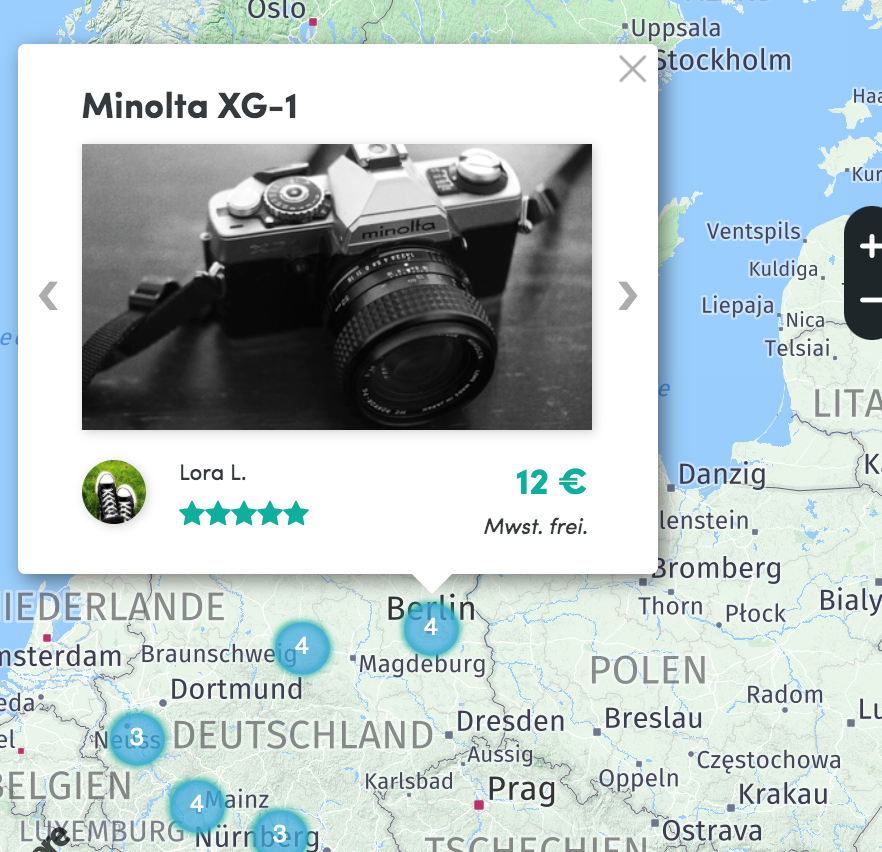Open the Lora L. owner name
This screenshot has height=852, width=882.
(x=213, y=473)
